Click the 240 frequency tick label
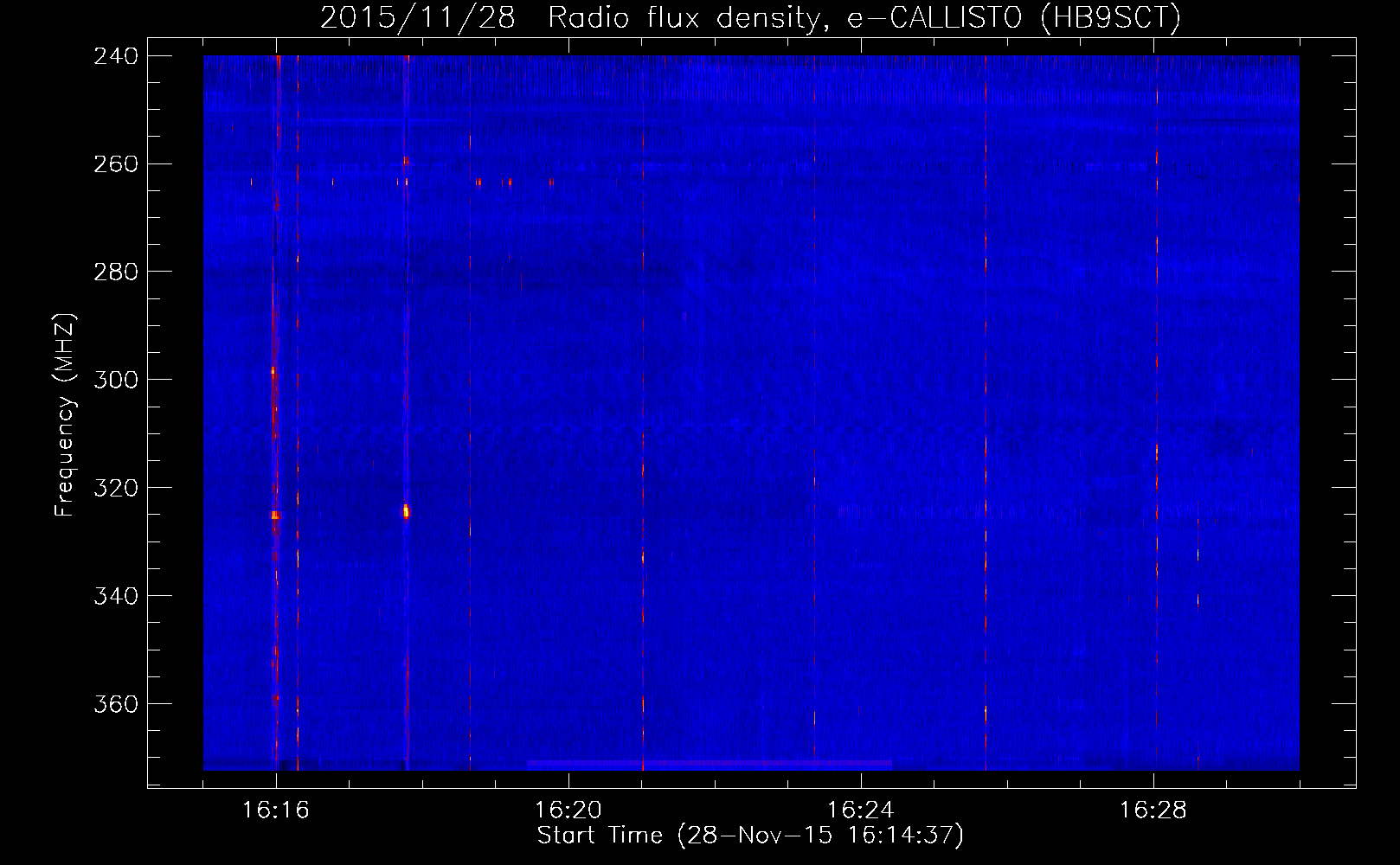 coord(116,56)
